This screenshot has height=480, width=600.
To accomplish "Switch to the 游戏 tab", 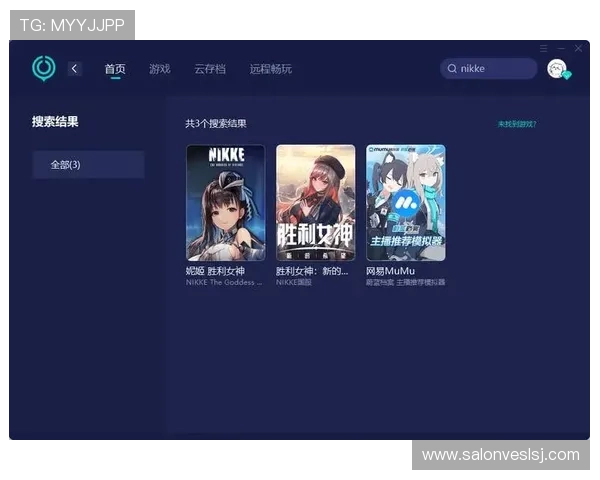I will pyautogui.click(x=160, y=69).
